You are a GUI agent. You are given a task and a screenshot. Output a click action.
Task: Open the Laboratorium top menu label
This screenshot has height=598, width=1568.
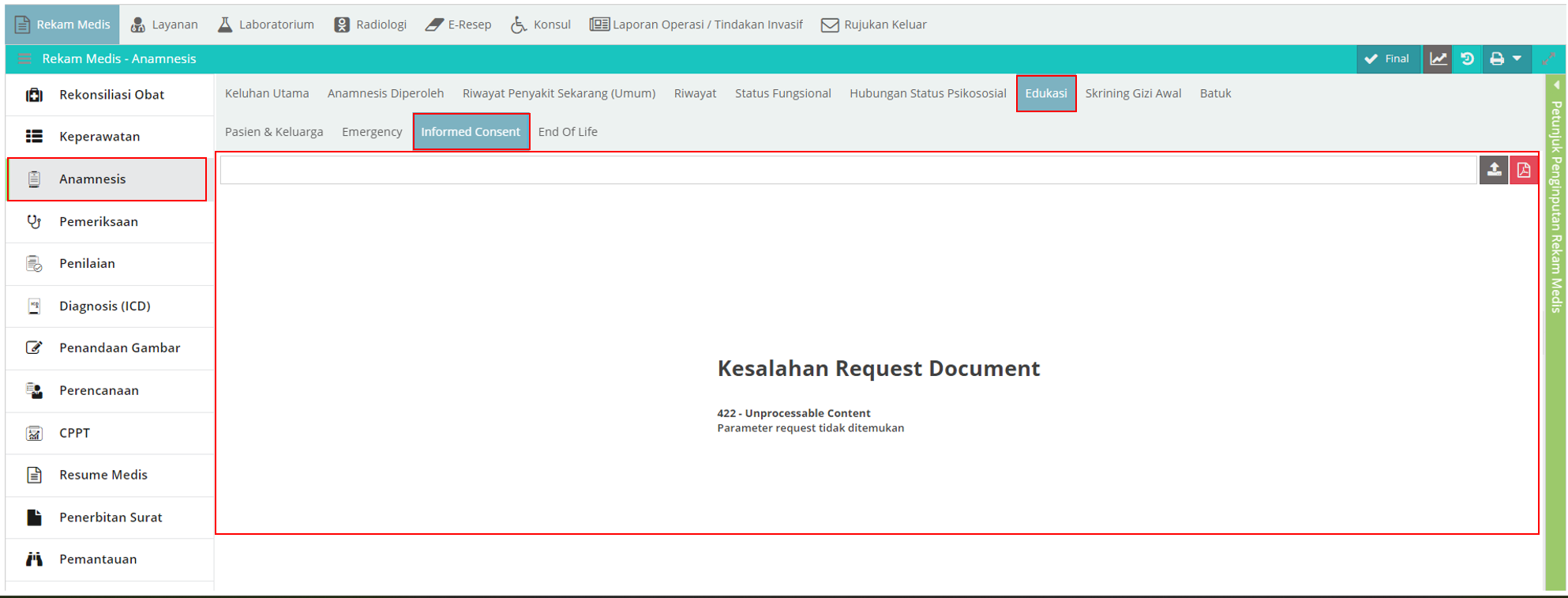(276, 24)
